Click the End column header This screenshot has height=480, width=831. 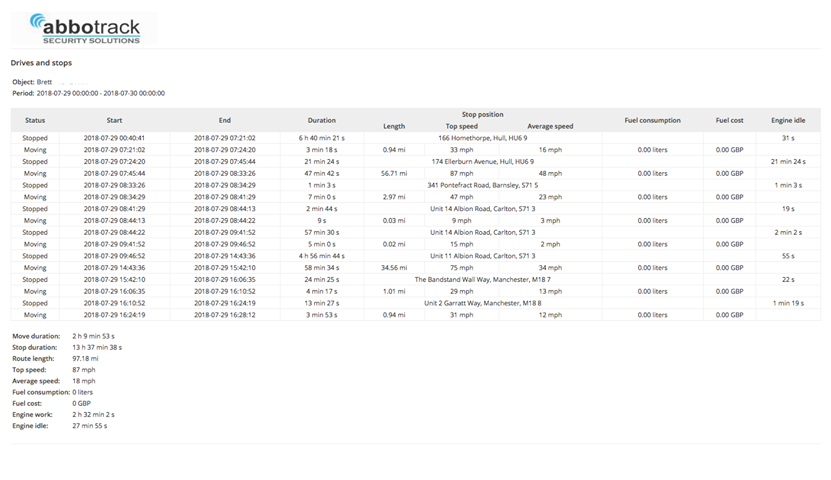tap(224, 120)
